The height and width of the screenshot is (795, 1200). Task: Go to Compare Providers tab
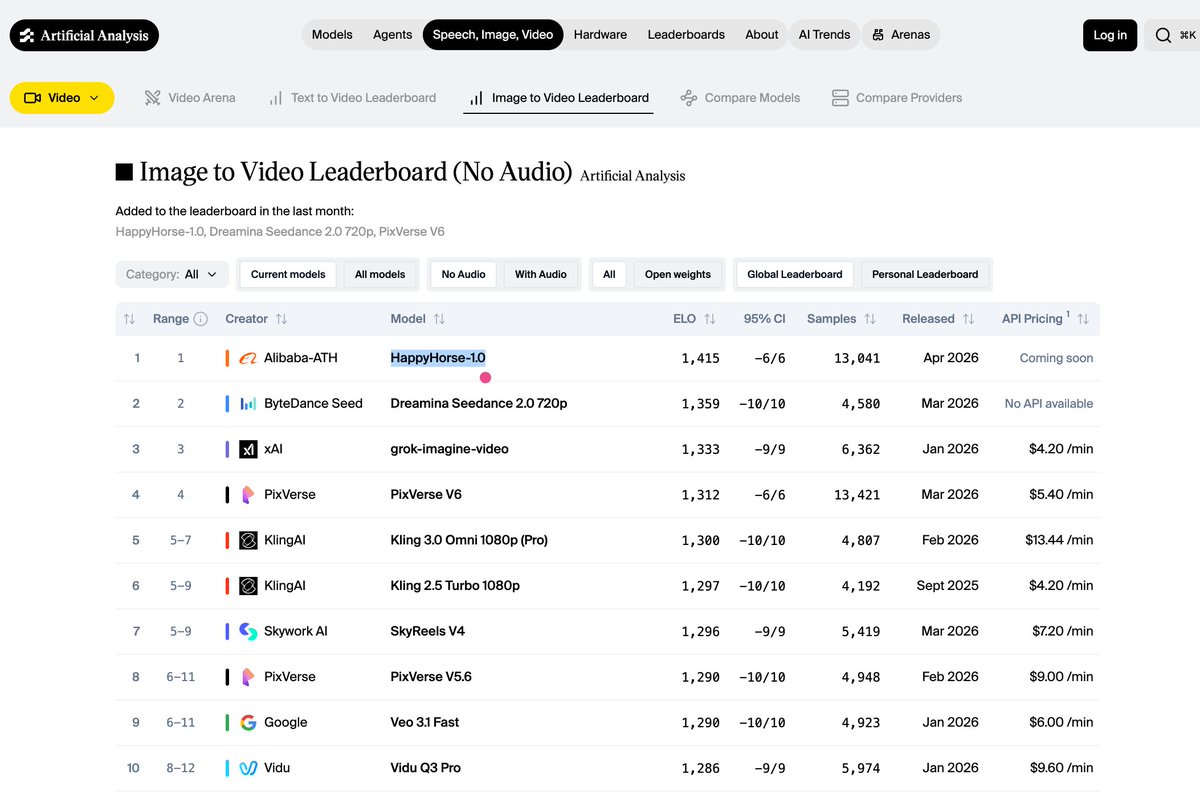(x=897, y=98)
